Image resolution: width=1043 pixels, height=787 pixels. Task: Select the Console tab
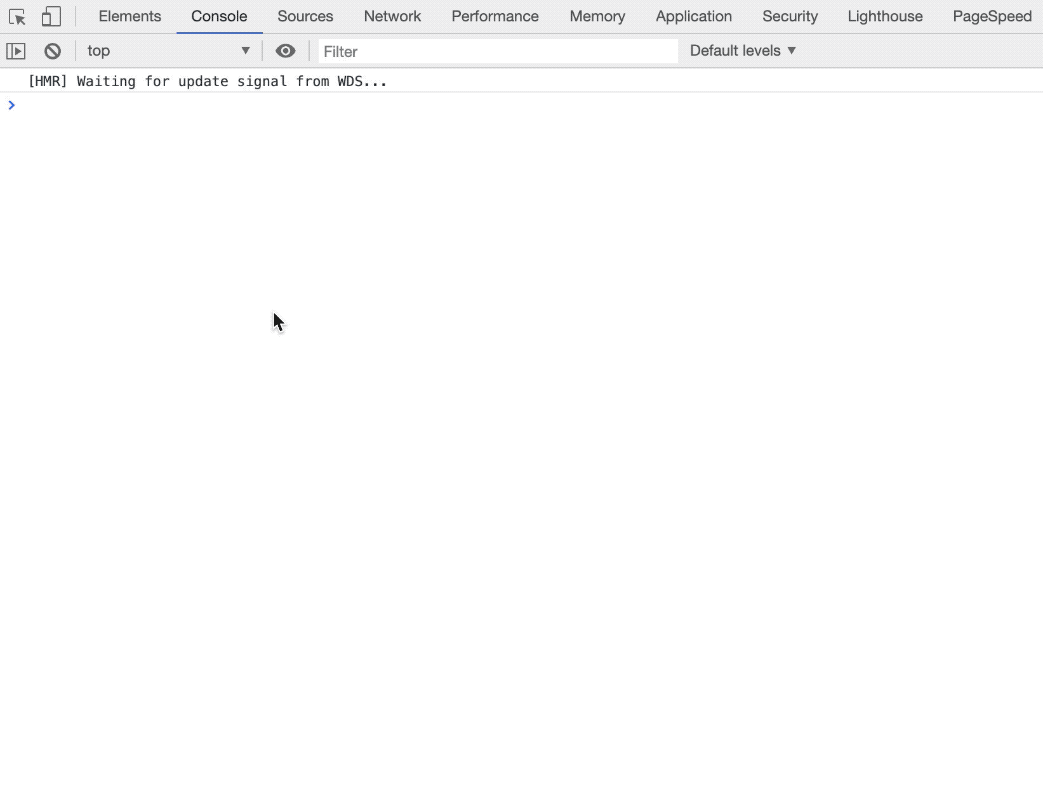[x=219, y=17]
